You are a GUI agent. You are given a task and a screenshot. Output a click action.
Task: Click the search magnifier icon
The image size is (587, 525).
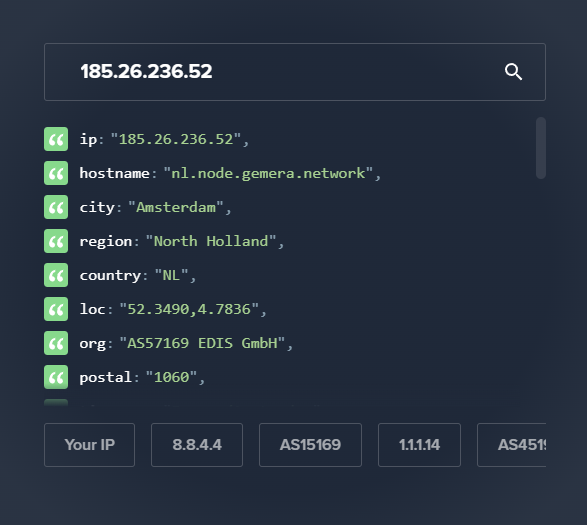click(x=513, y=72)
